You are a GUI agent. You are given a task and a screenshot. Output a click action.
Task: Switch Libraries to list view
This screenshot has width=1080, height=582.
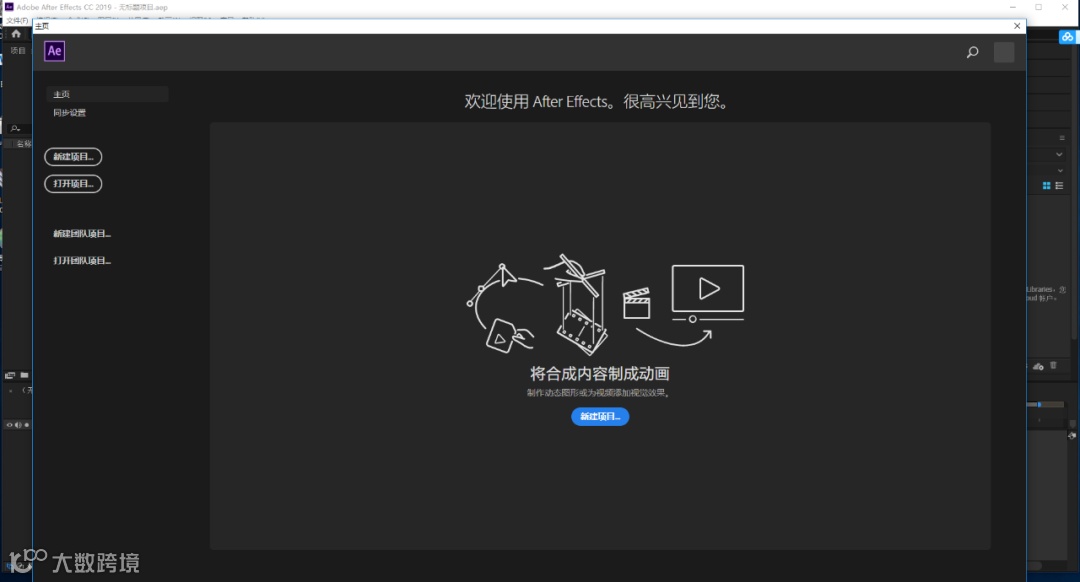1059,186
